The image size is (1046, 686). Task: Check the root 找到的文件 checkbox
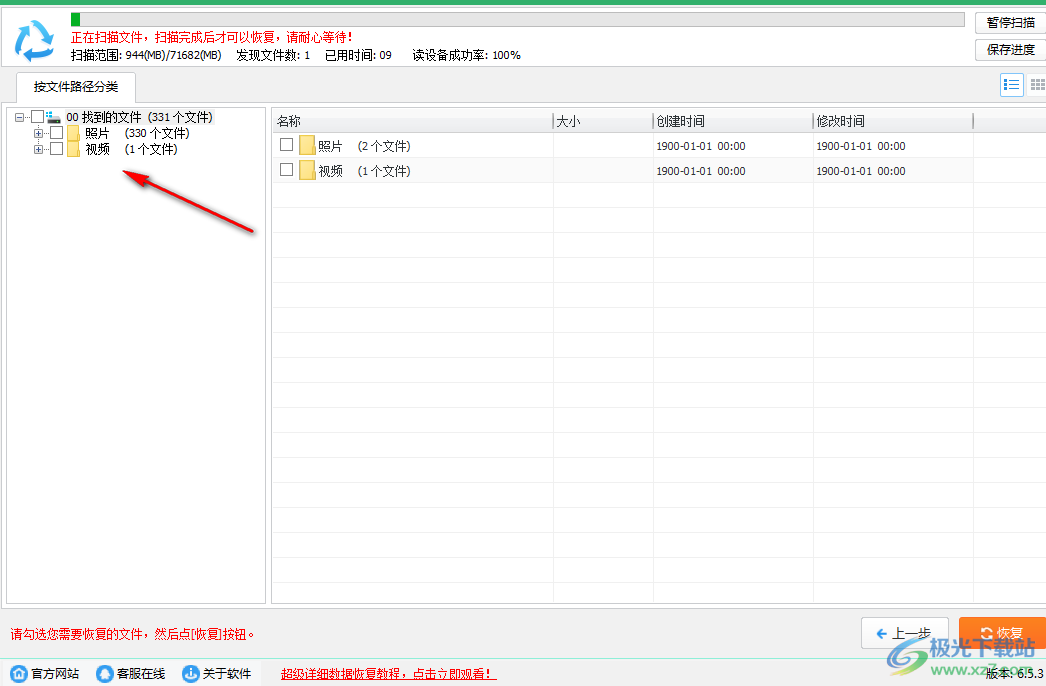coord(37,117)
